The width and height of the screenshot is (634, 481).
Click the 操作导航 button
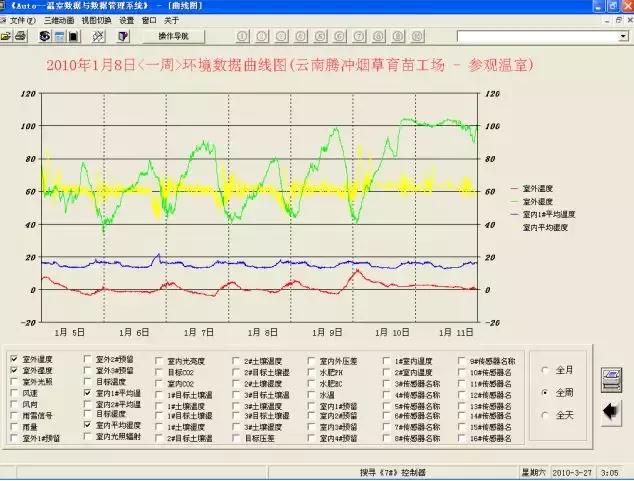click(180, 37)
